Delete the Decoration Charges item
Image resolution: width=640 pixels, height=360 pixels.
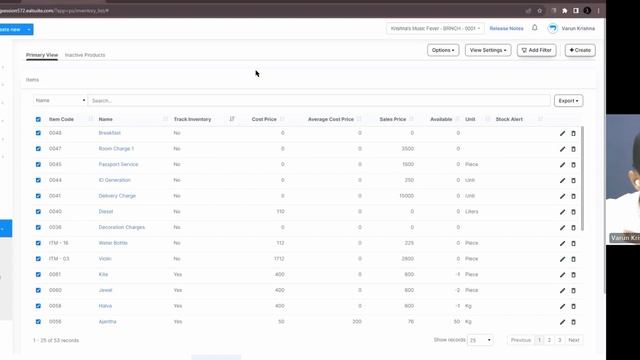pos(573,227)
